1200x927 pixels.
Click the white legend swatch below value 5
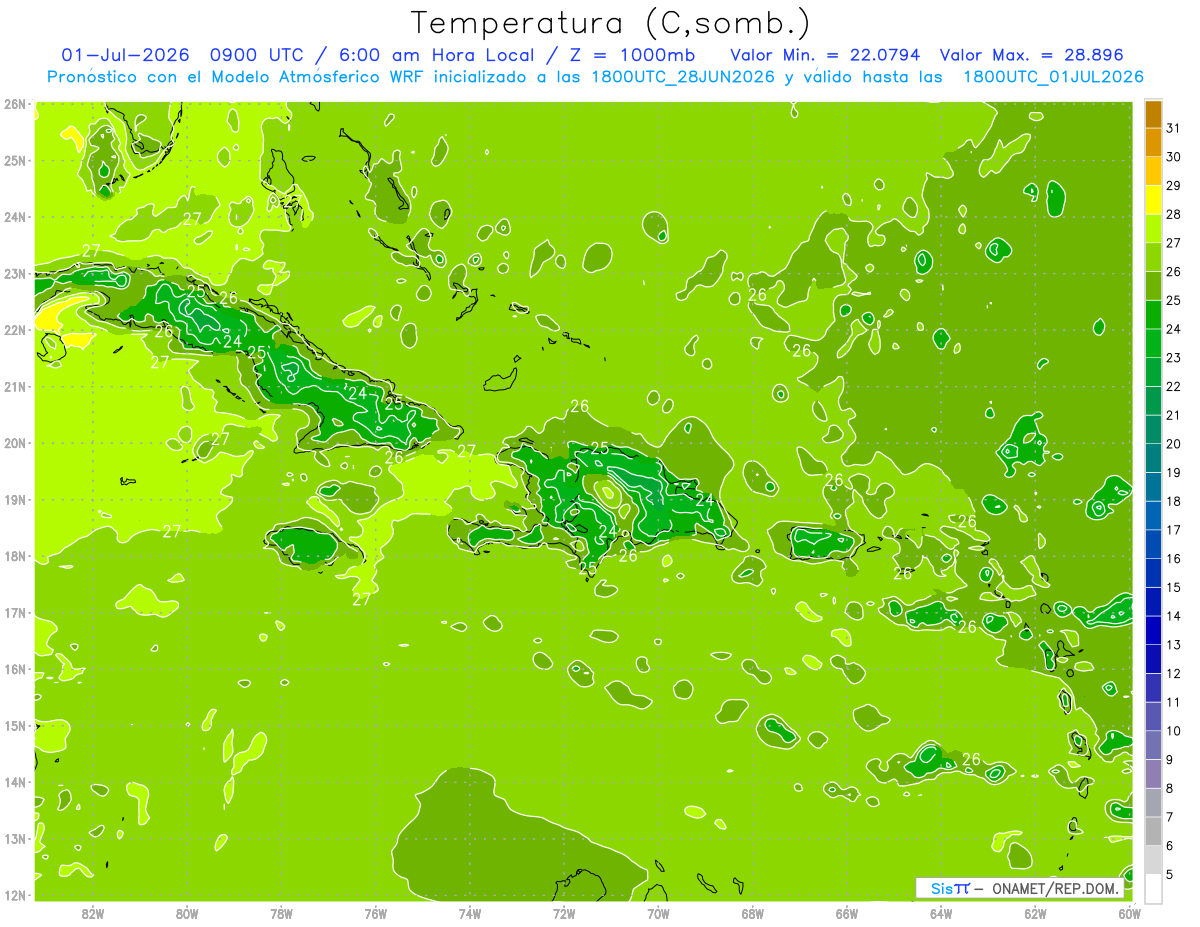(1153, 888)
